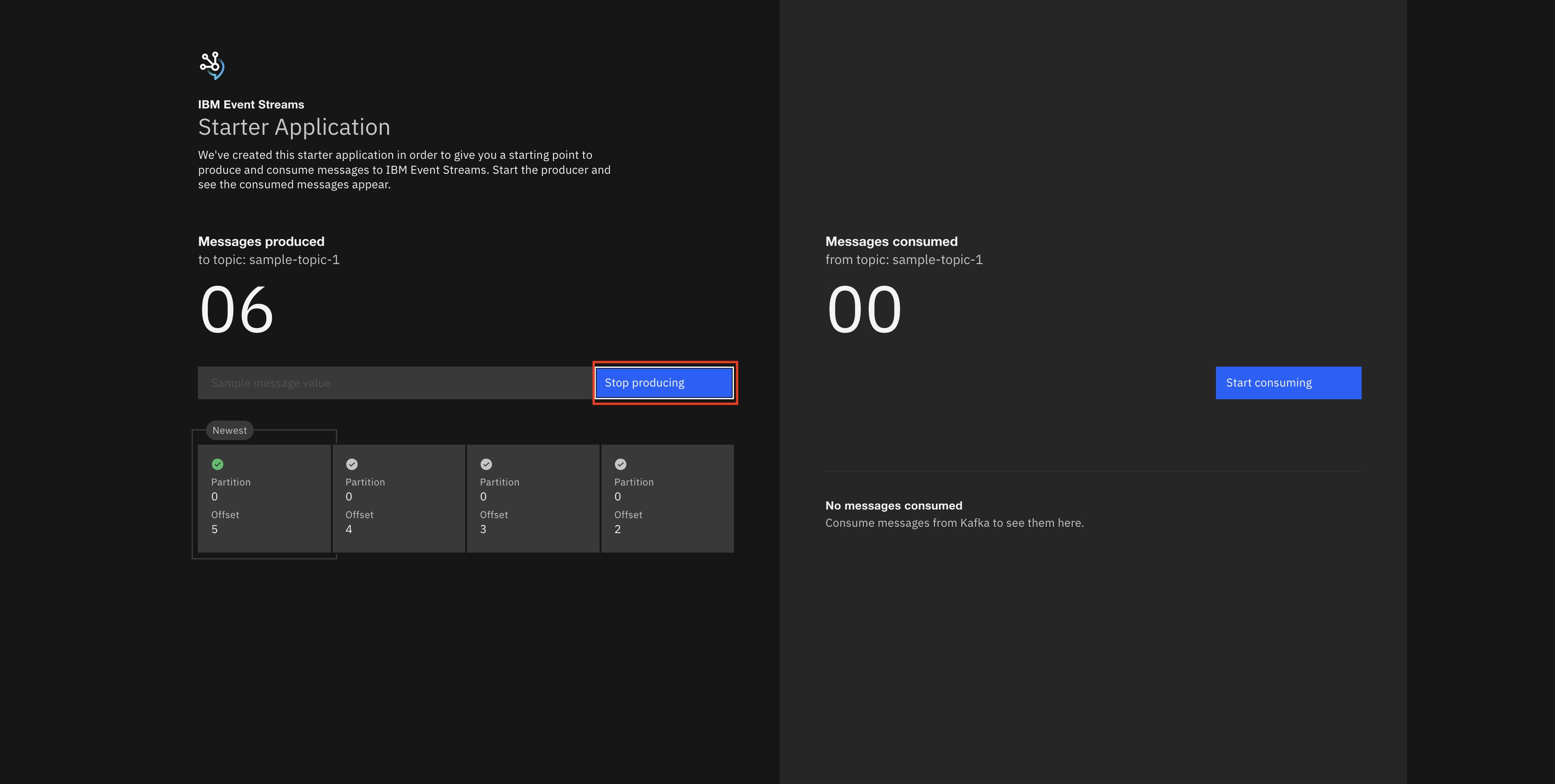The width and height of the screenshot is (1555, 784).
Task: Click gray checkmark icon on offset 4 card
Action: point(352,464)
